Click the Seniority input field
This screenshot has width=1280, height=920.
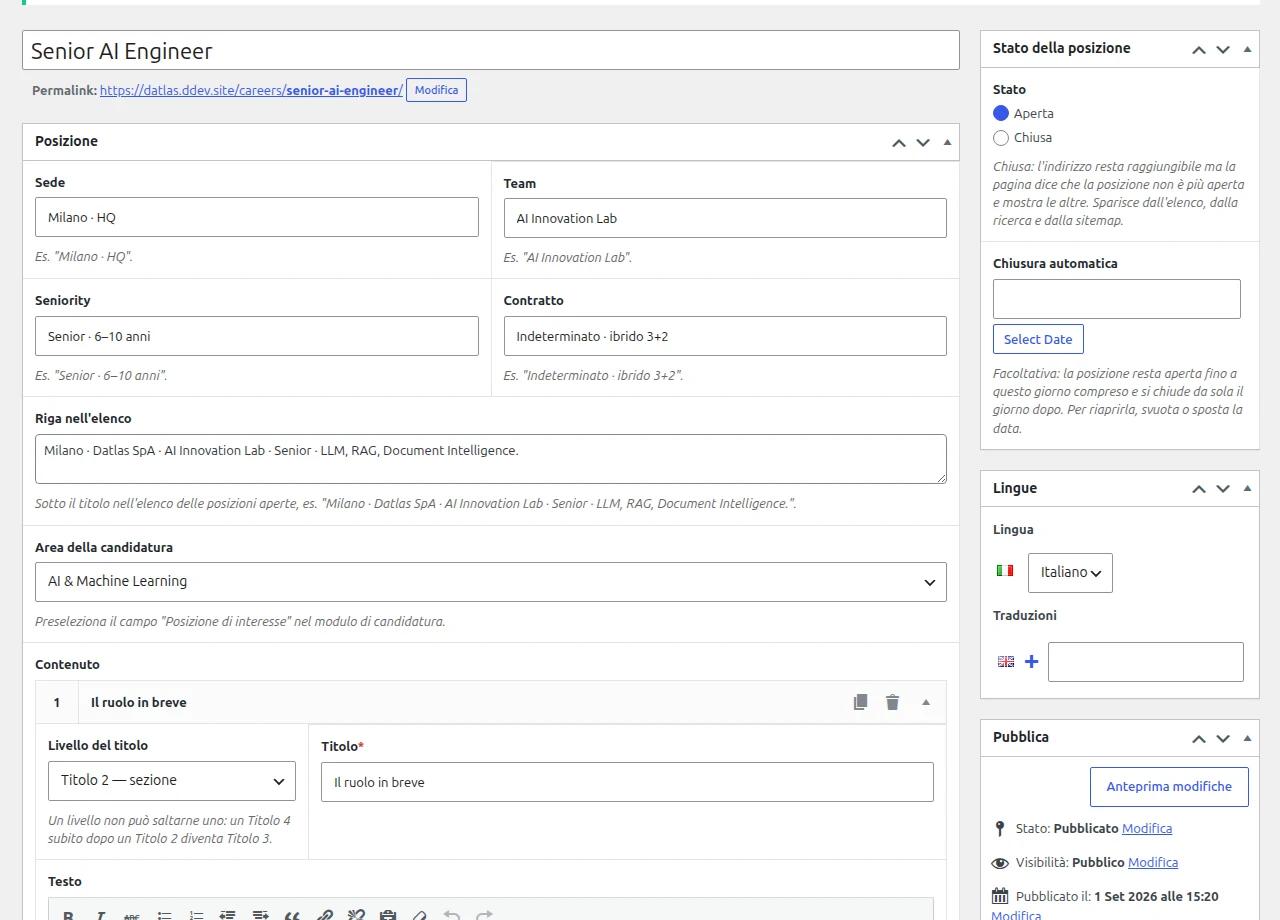pos(257,336)
